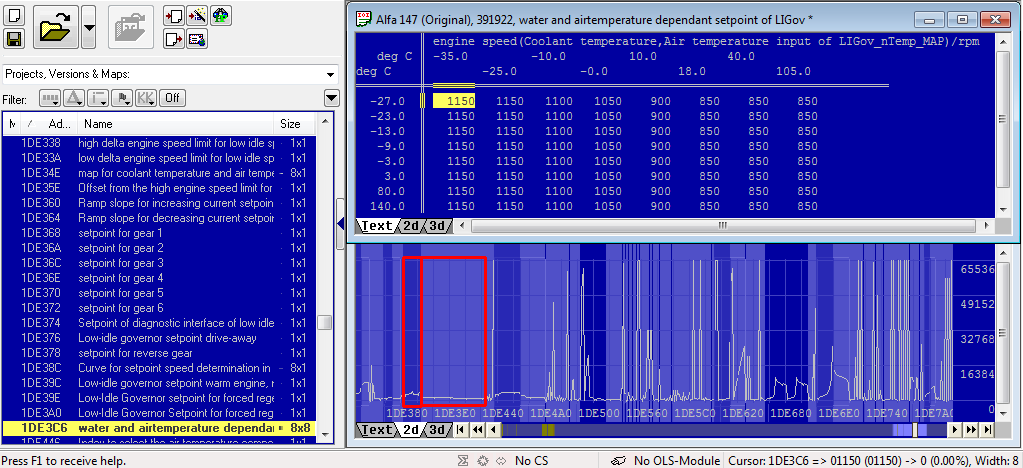
Task: Expand the open project dropdown arrow
Action: [89, 27]
